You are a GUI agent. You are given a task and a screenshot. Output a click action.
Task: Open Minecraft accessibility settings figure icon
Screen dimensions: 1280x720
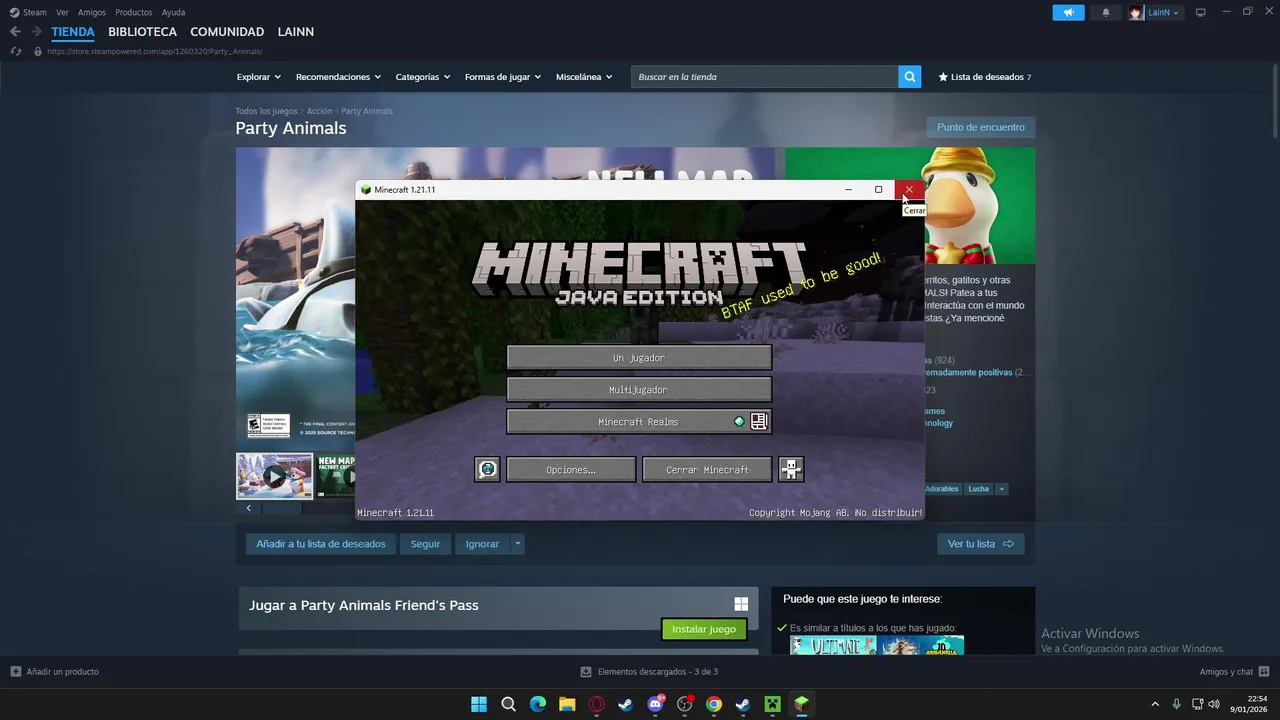tap(791, 469)
